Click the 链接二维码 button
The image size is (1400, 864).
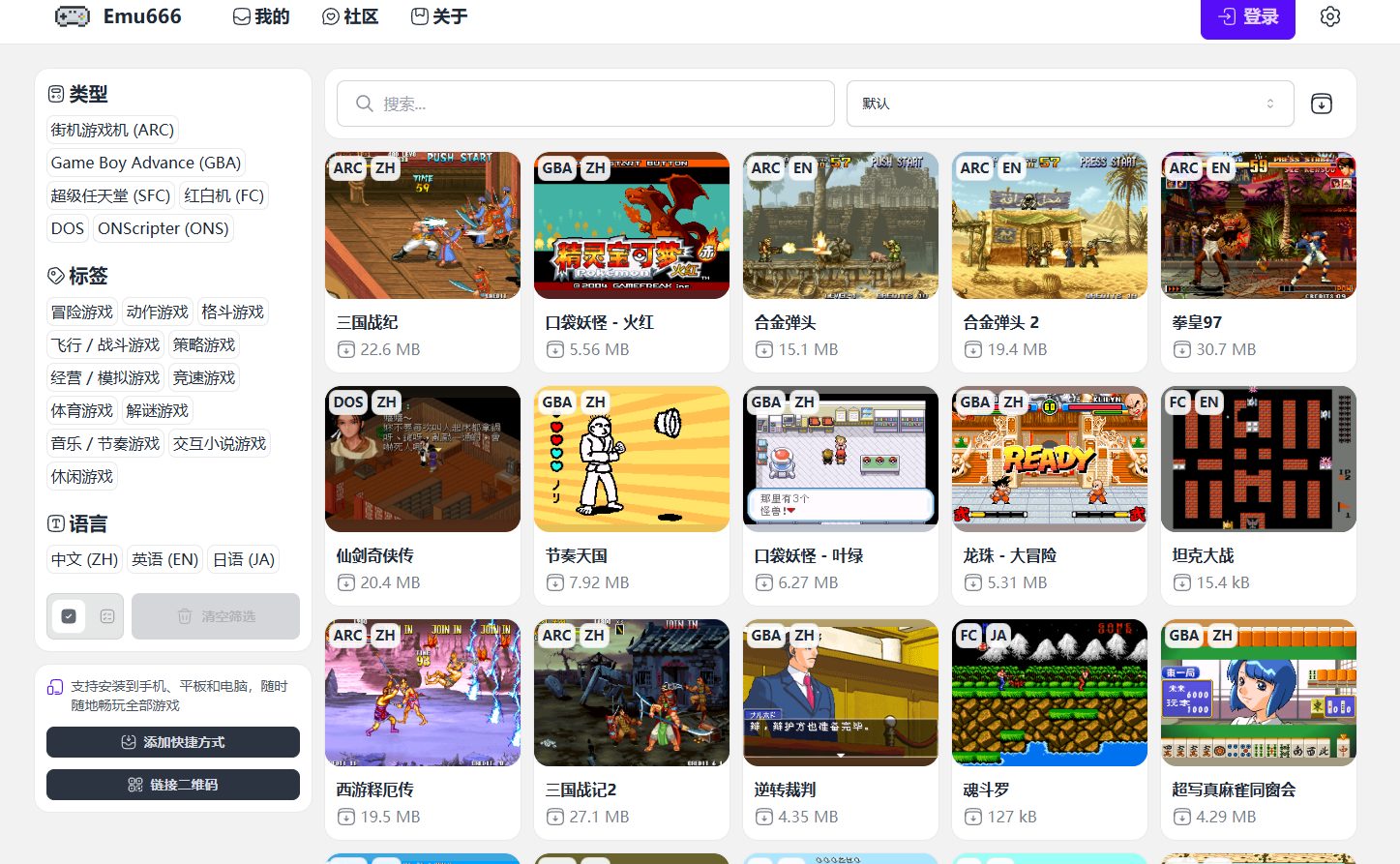173,785
